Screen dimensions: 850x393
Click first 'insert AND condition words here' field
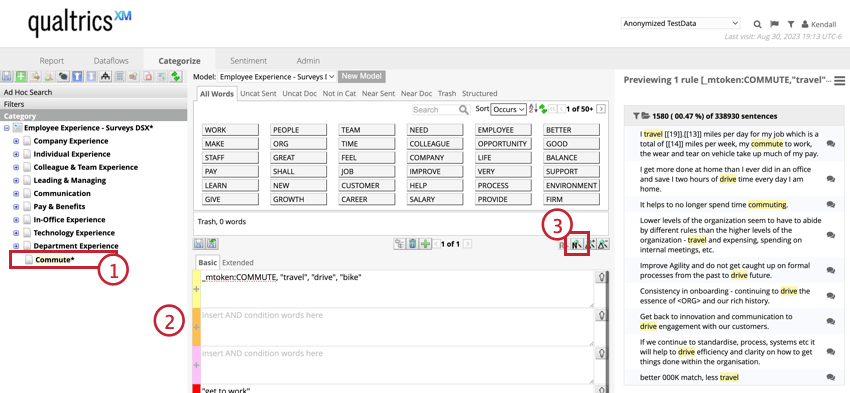pyautogui.click(x=397, y=327)
